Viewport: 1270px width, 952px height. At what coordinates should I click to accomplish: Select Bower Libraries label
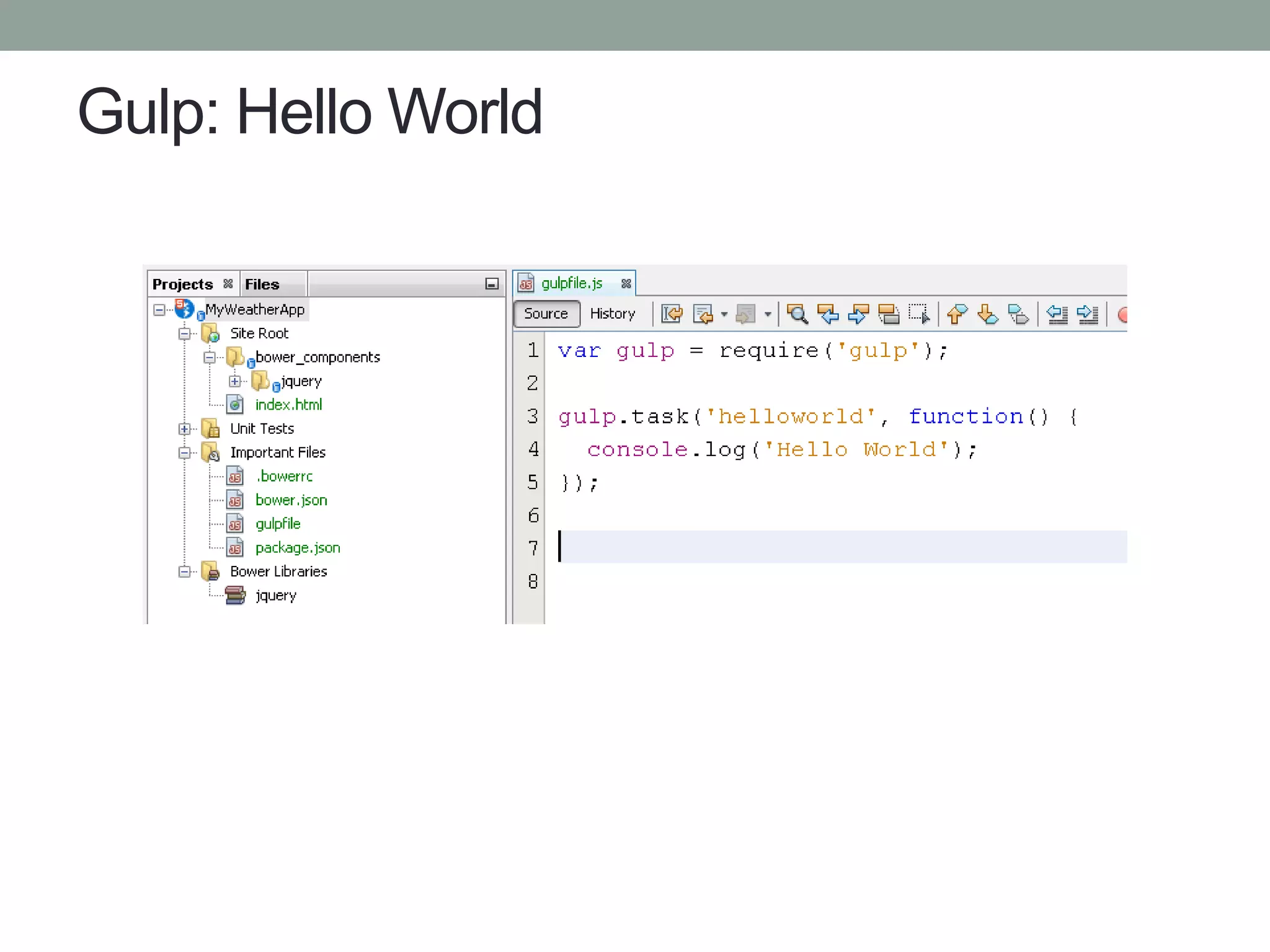point(278,571)
